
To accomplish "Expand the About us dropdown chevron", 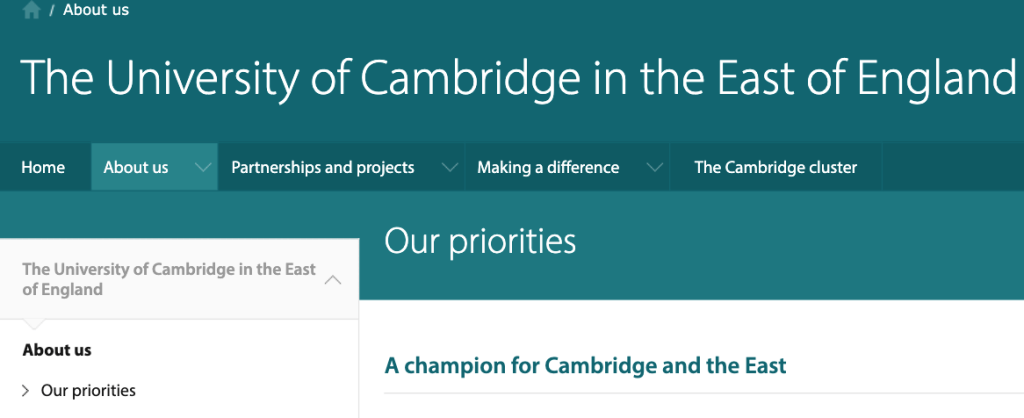I will point(204,167).
